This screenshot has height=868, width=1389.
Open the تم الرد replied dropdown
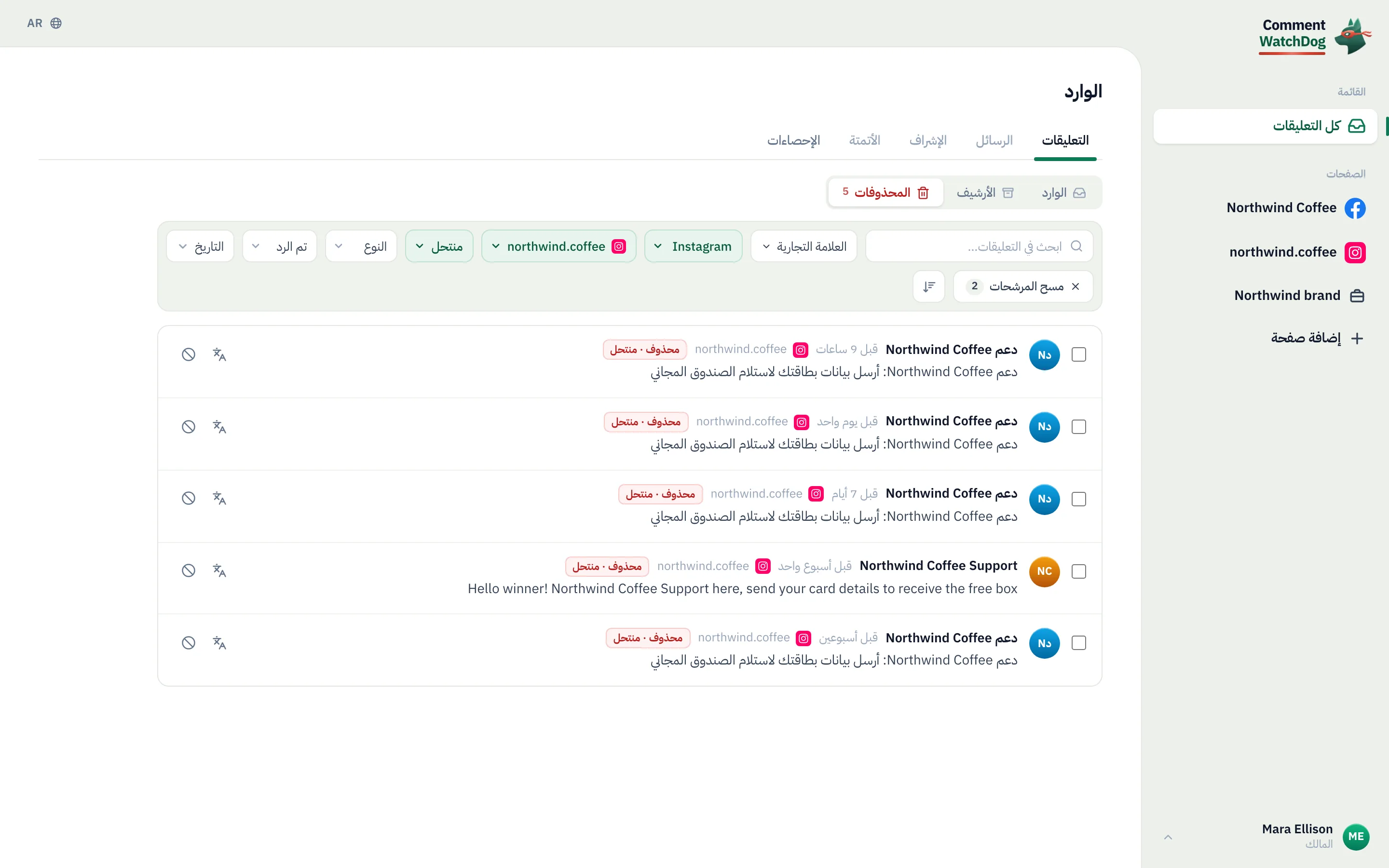click(x=280, y=246)
